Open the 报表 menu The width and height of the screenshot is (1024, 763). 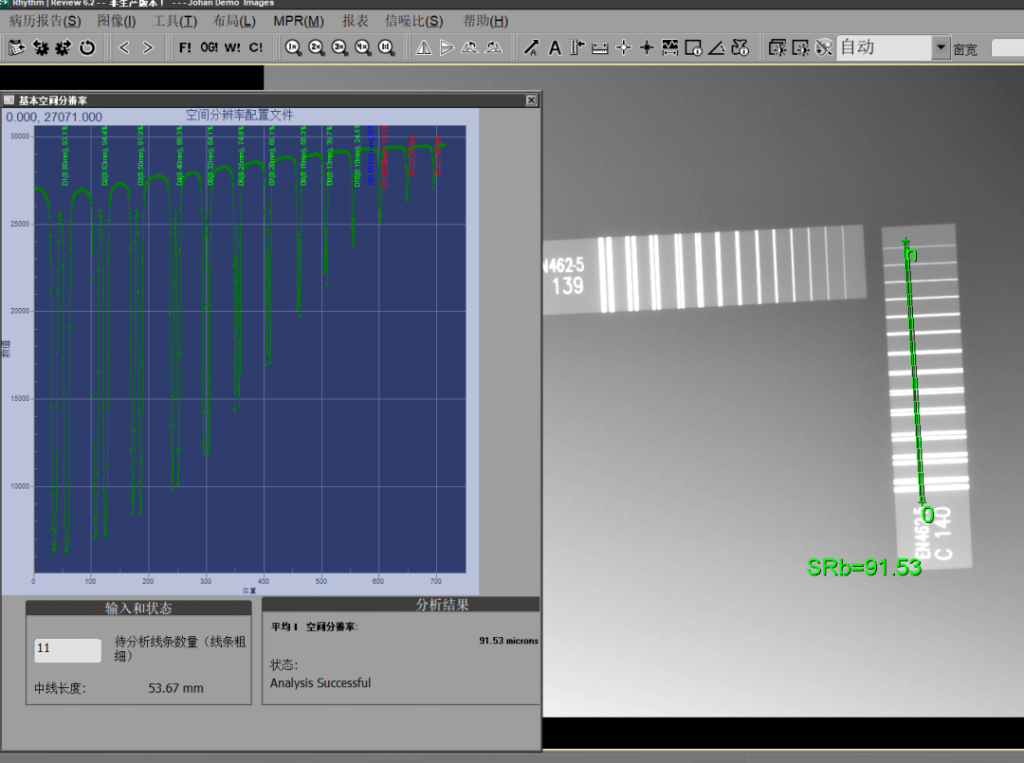pyautogui.click(x=355, y=21)
